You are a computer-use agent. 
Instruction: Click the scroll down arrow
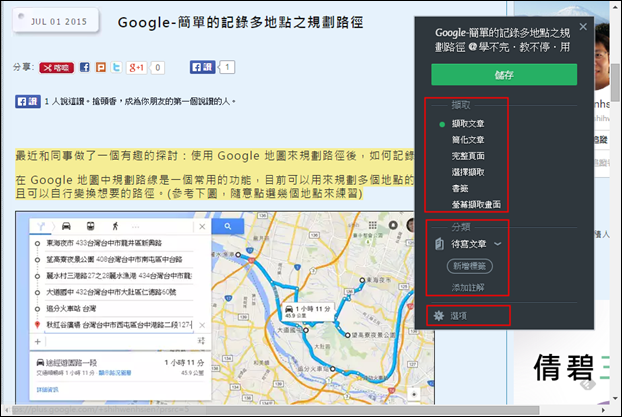click(615, 398)
